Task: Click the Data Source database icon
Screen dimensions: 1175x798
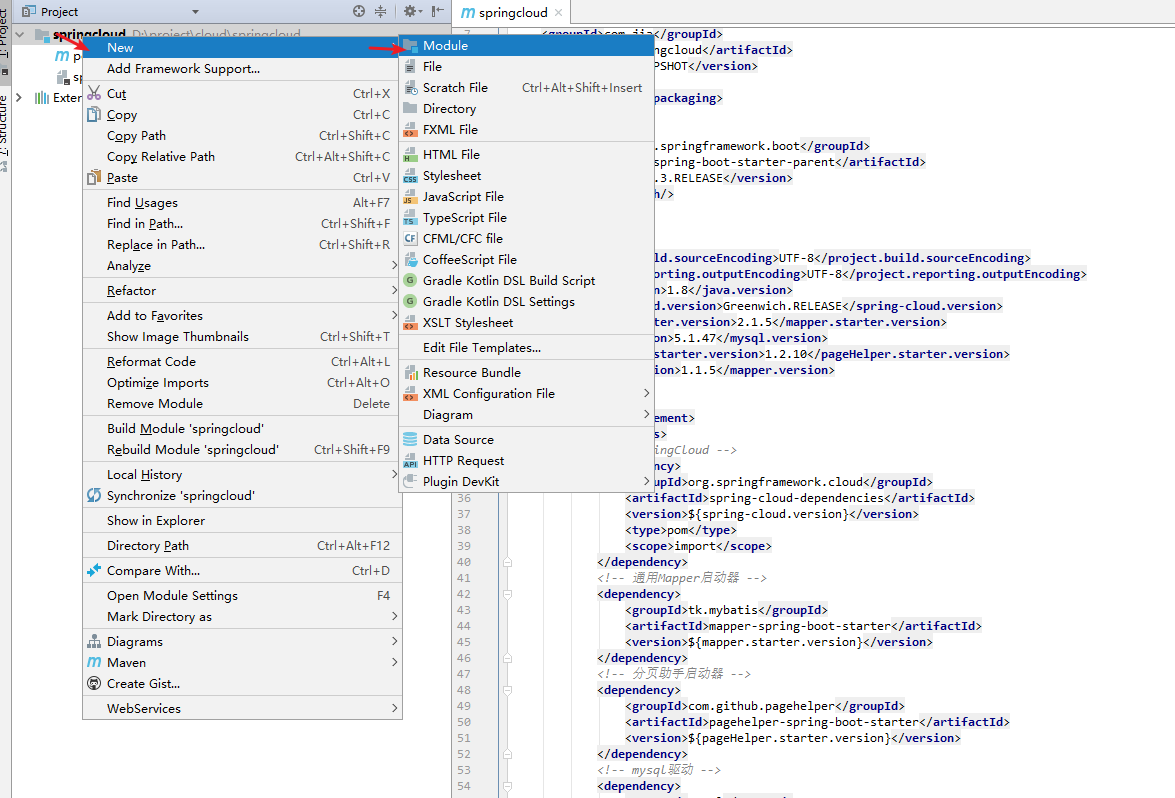Action: (410, 439)
